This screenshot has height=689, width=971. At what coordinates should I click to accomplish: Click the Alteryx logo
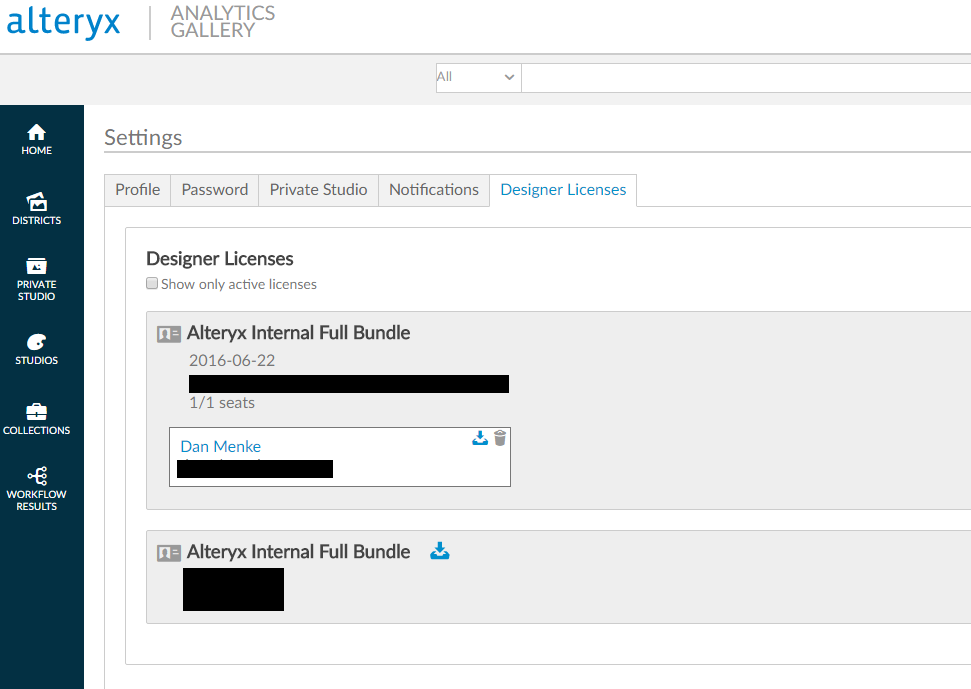pyautogui.click(x=63, y=23)
